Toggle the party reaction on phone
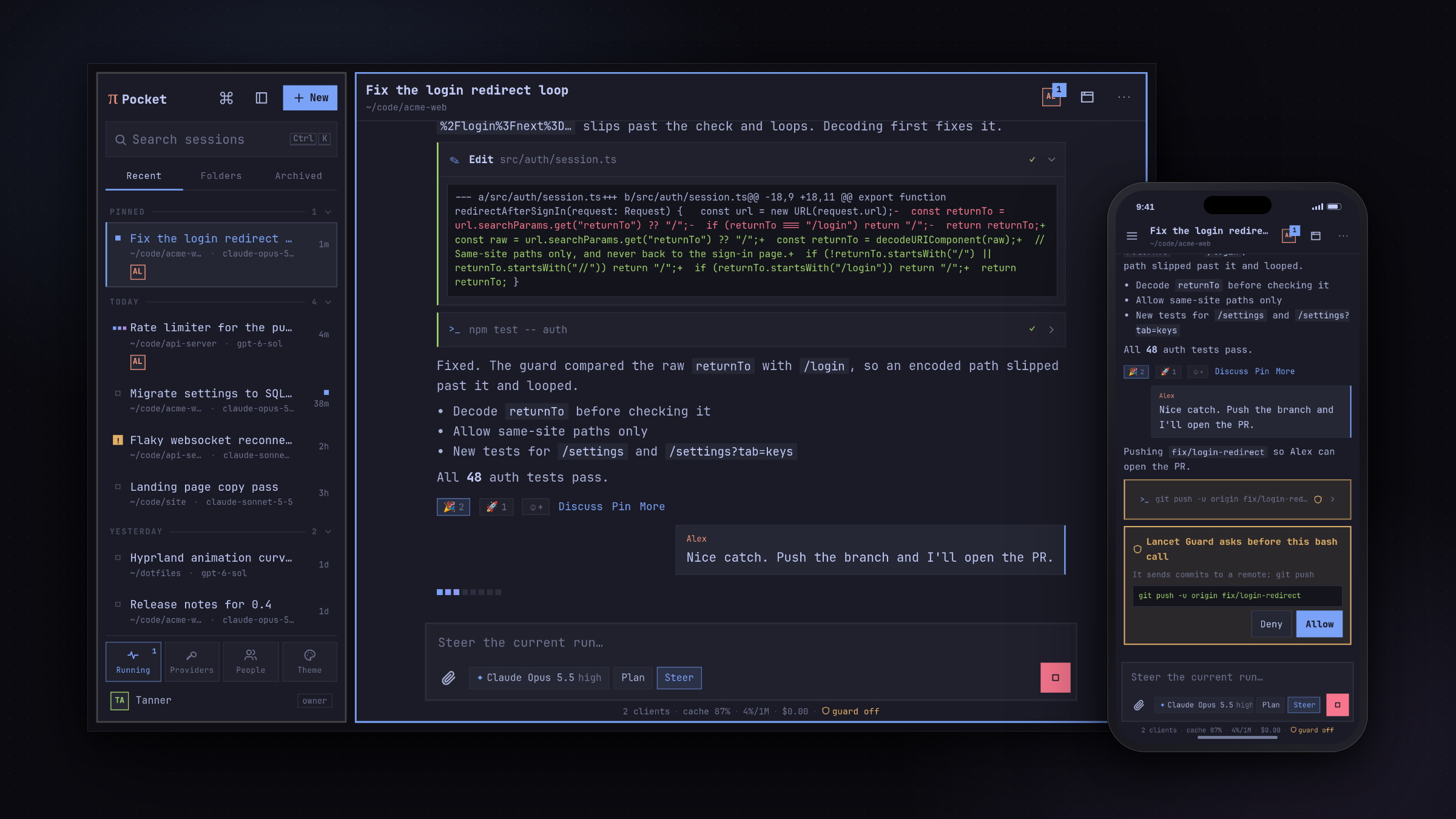Screen dimensions: 1456x819 pos(1136,371)
